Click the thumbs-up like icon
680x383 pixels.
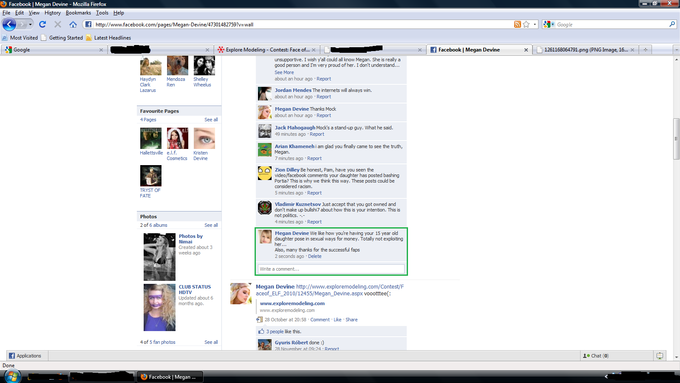[x=261, y=331]
